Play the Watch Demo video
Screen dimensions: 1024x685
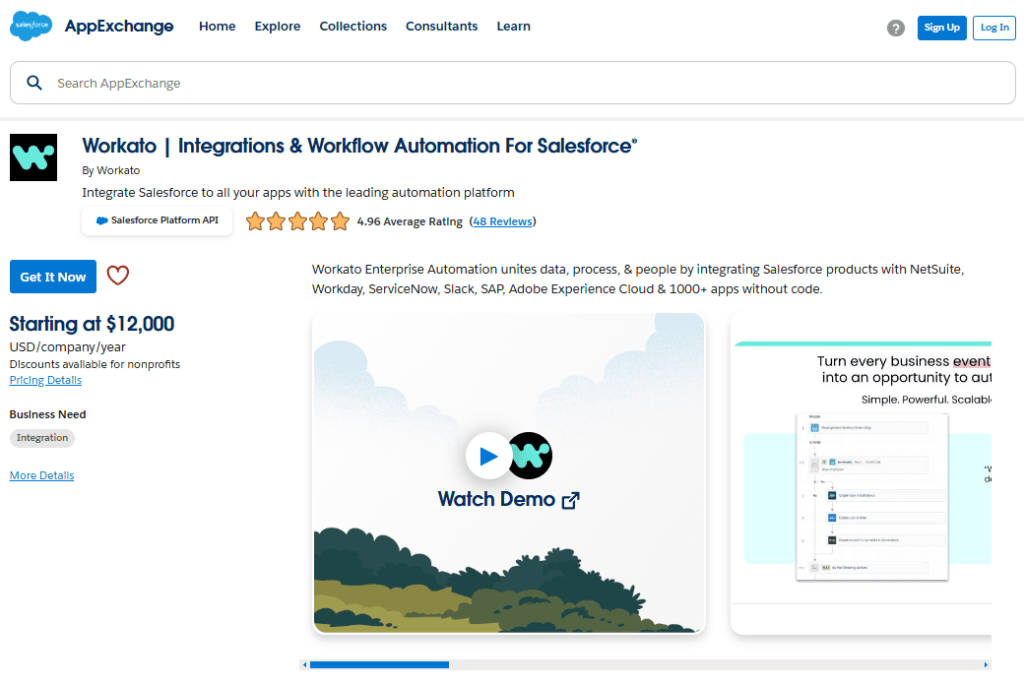488,456
